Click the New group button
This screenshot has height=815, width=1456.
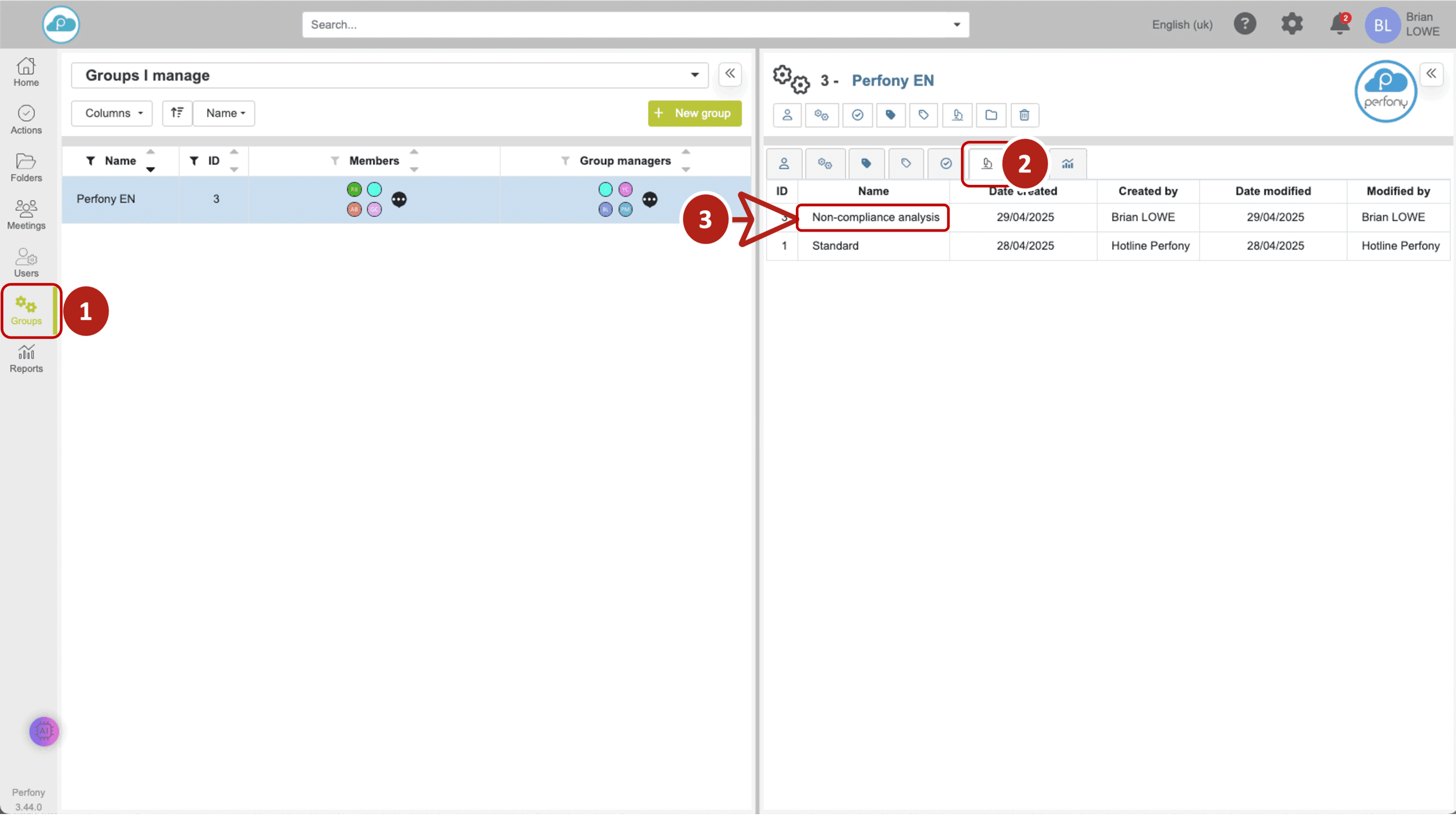694,113
